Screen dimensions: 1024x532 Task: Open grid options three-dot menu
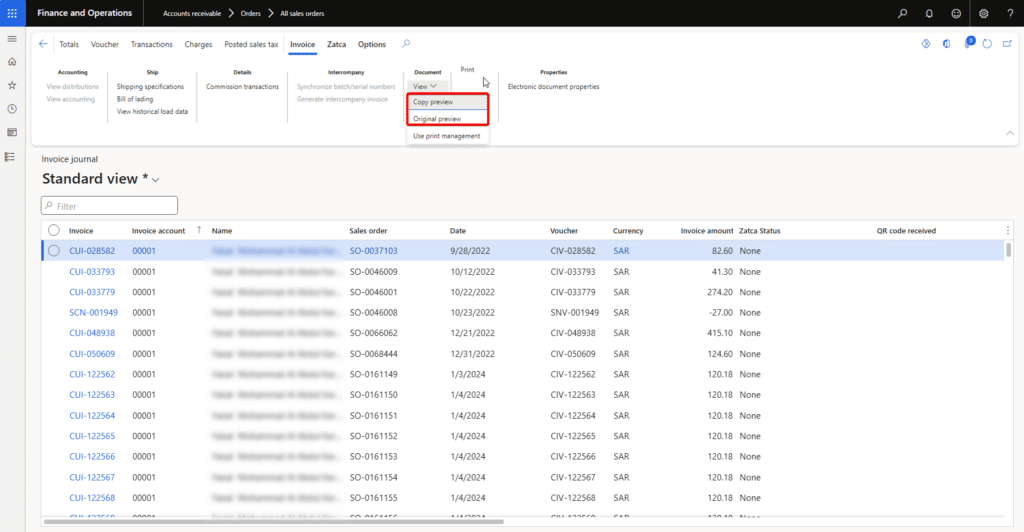1008,230
